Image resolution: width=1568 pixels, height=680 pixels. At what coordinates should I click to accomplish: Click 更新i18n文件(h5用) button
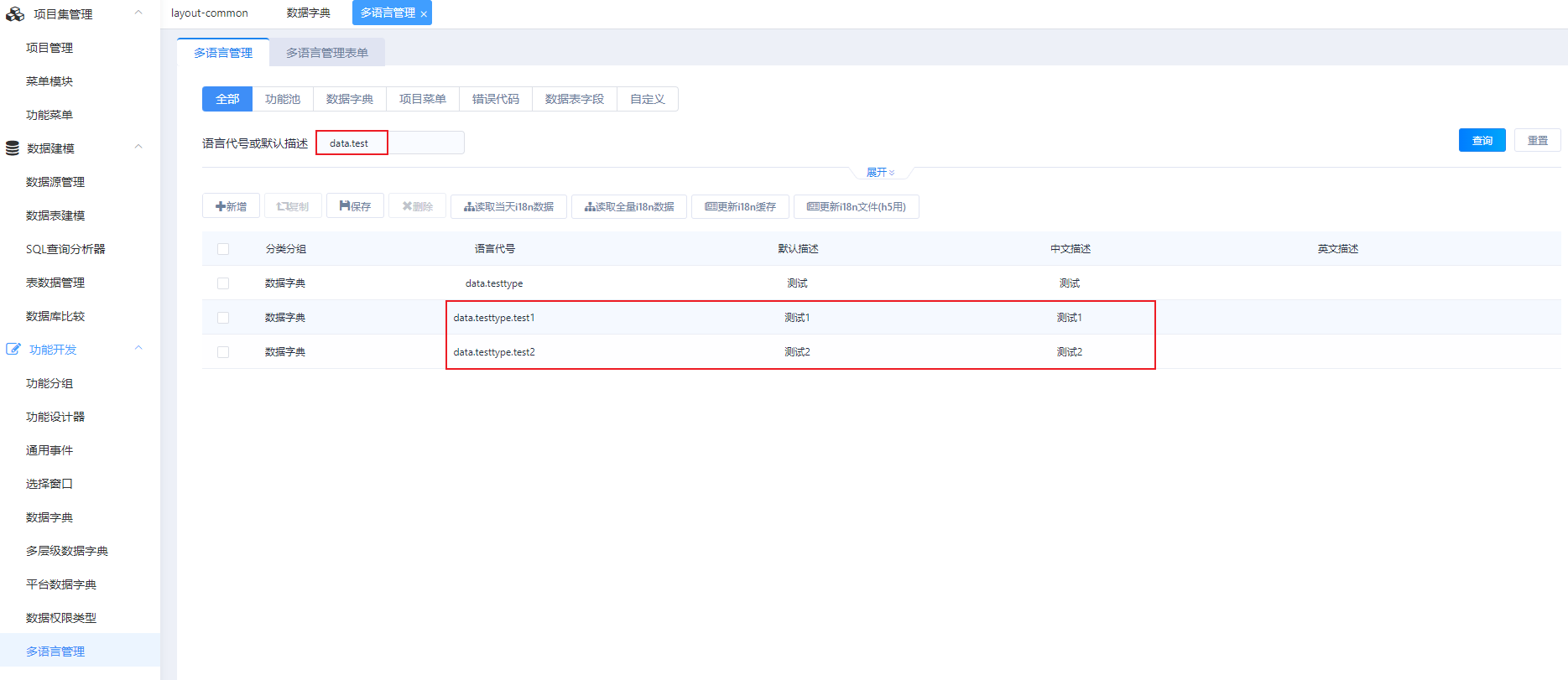(x=857, y=206)
